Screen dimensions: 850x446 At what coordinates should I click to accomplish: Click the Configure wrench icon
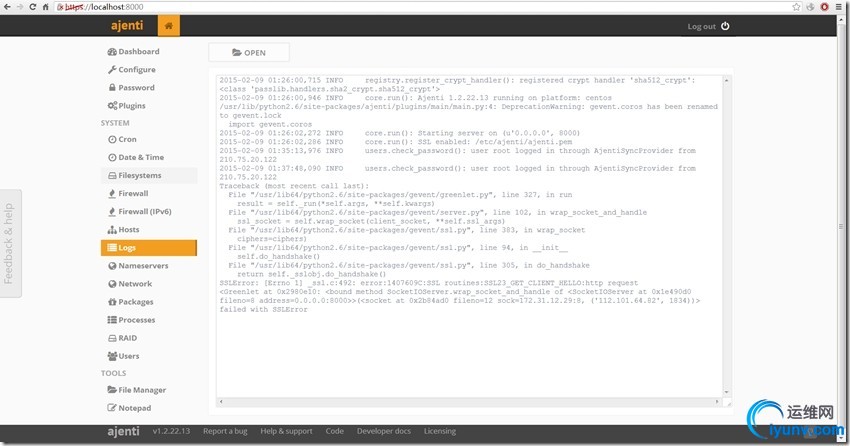[x=112, y=69]
